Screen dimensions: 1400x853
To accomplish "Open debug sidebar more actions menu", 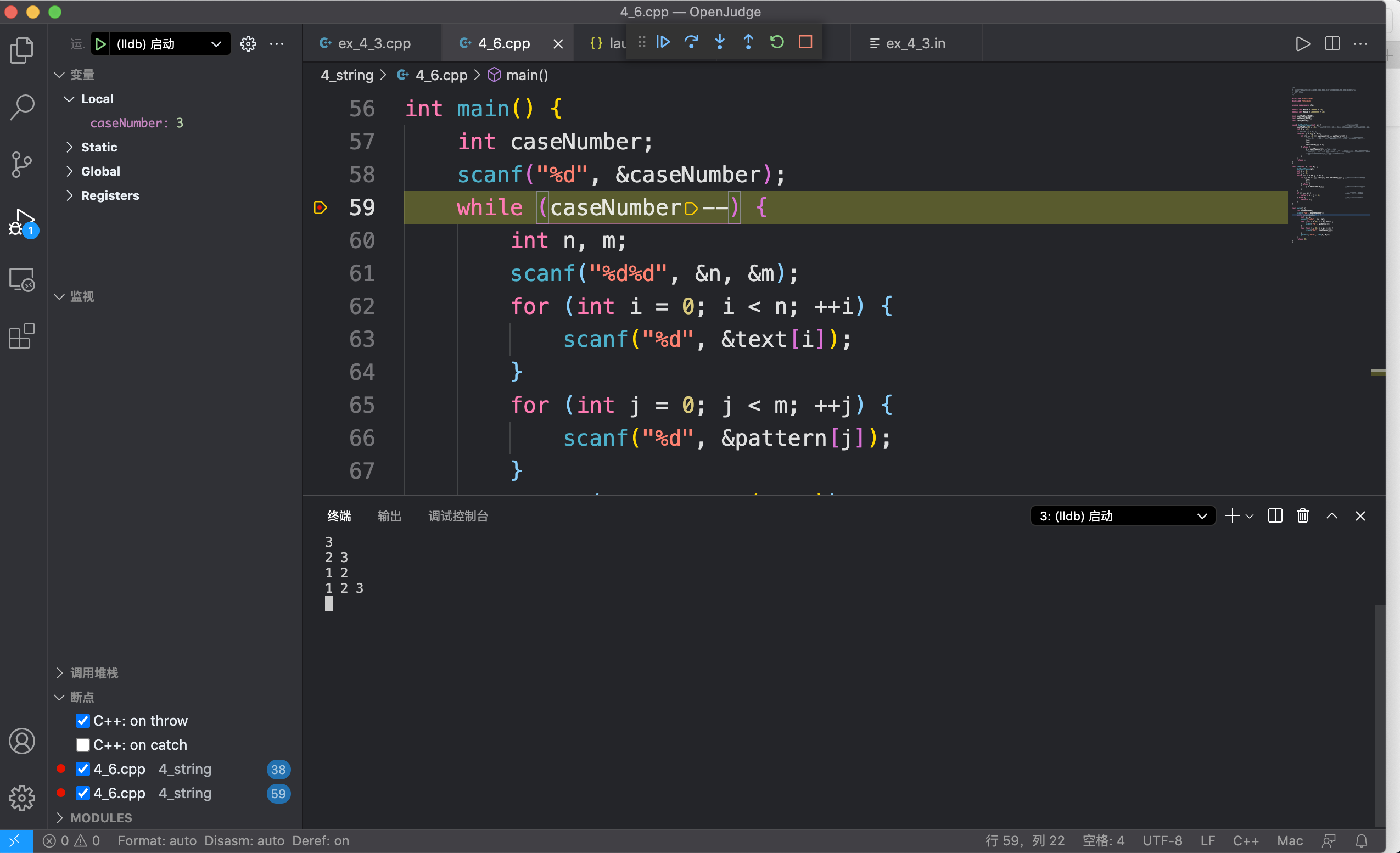I will [x=277, y=44].
